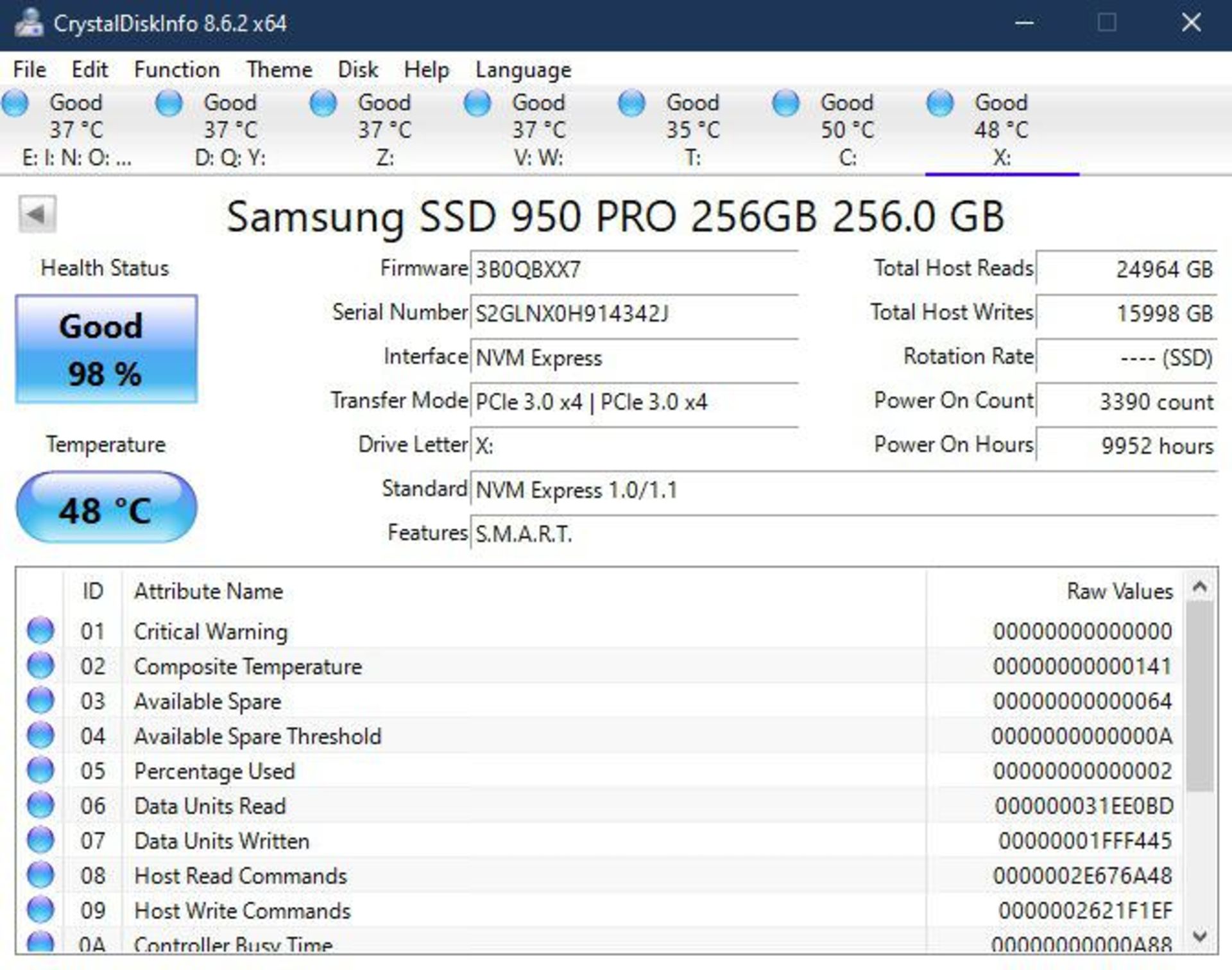
Task: Click the ID column header
Action: coord(93,591)
